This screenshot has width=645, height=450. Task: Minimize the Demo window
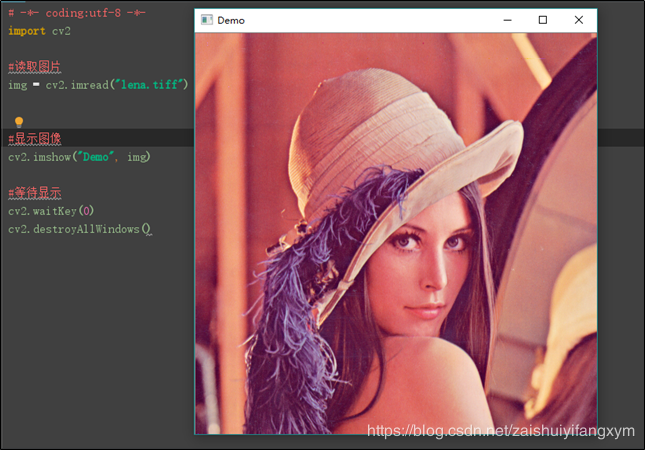508,20
